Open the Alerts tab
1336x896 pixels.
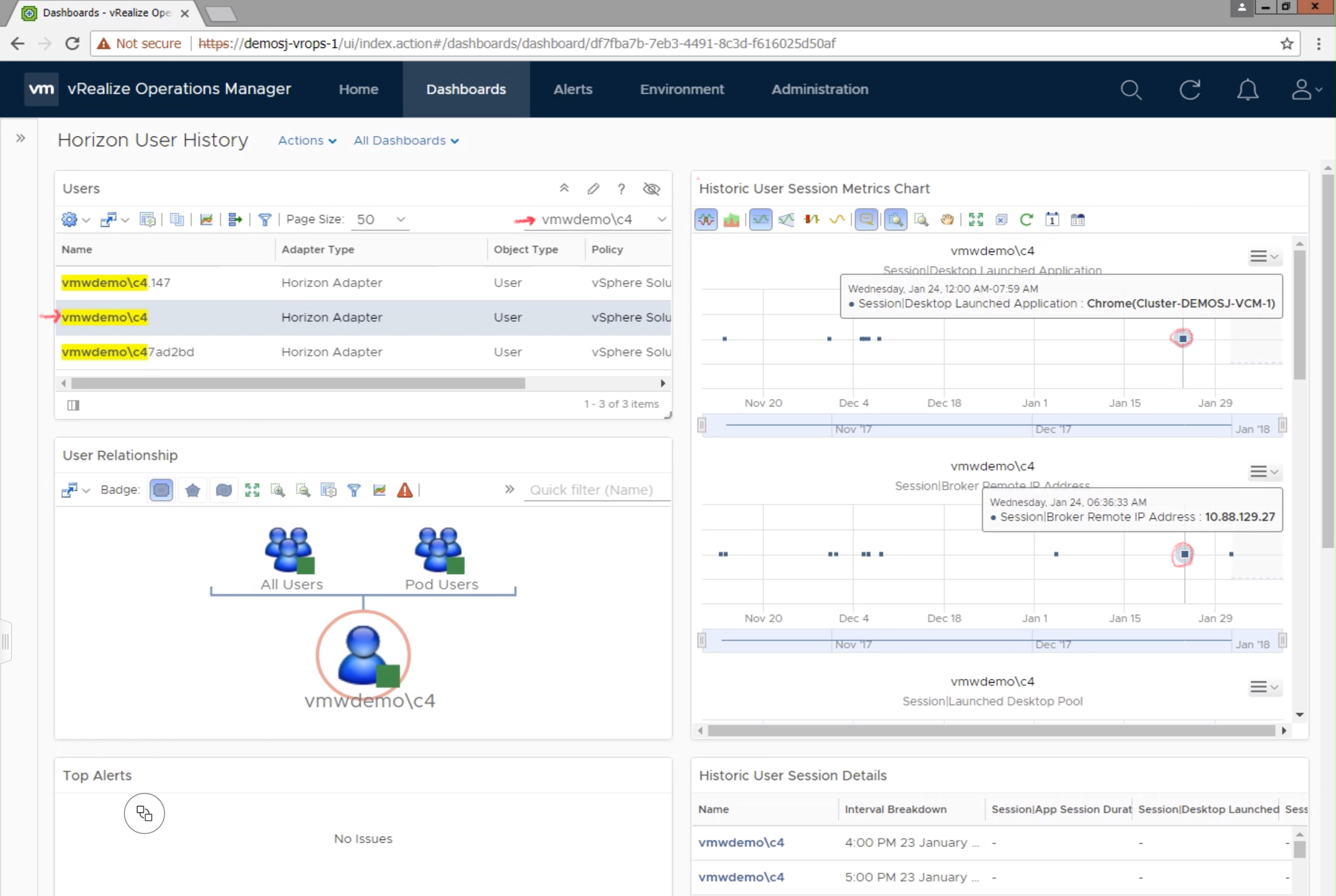[573, 90]
